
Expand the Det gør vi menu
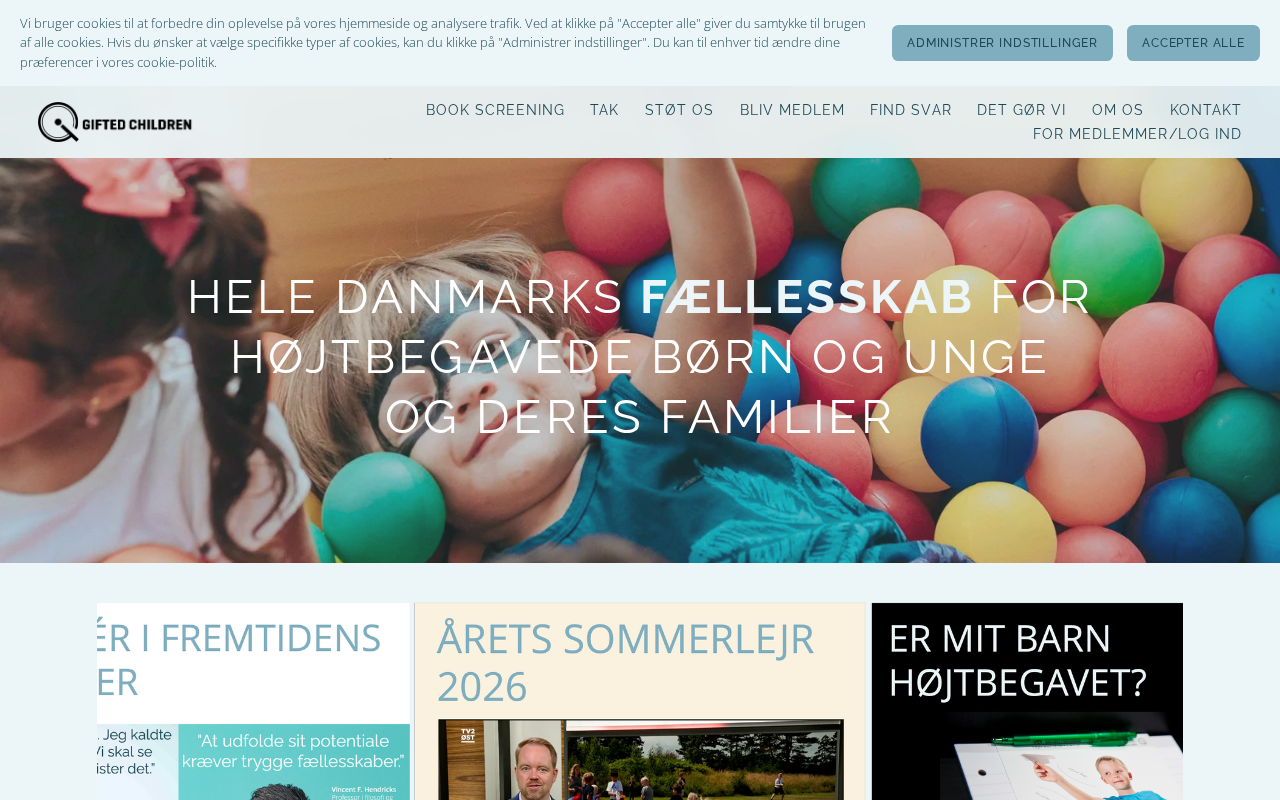click(x=1021, y=110)
